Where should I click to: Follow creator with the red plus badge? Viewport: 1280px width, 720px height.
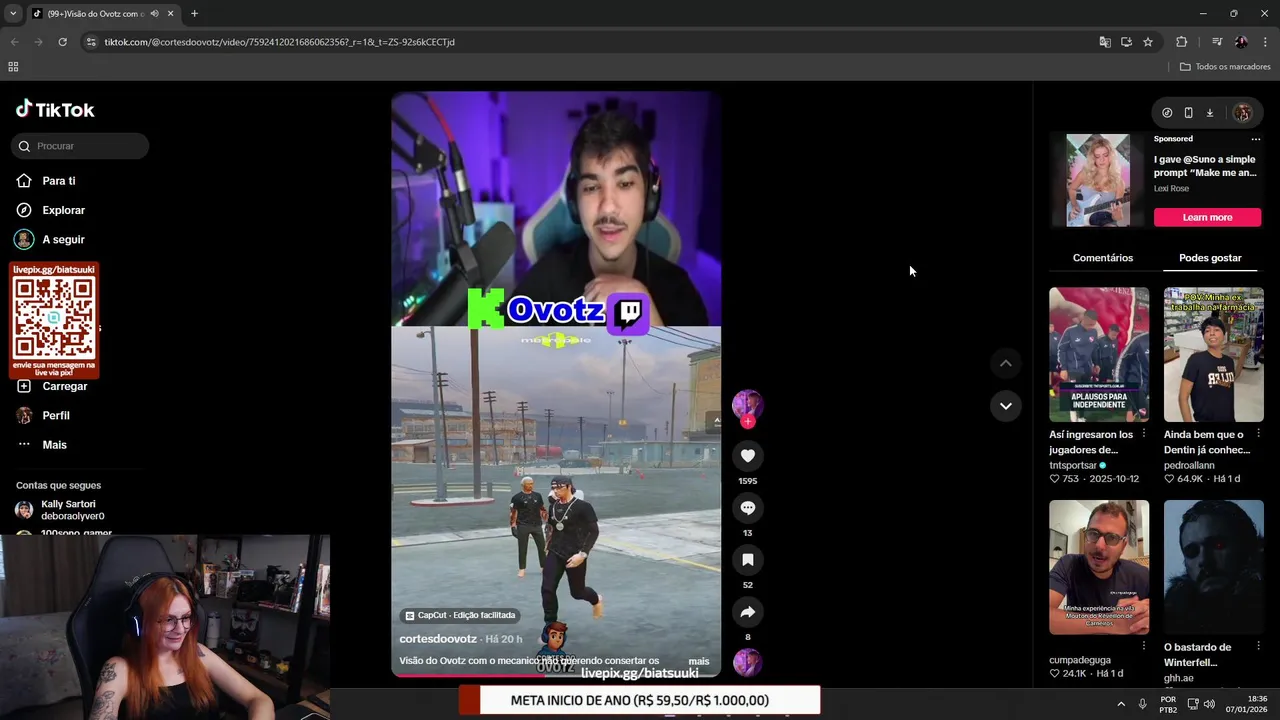coord(747,421)
